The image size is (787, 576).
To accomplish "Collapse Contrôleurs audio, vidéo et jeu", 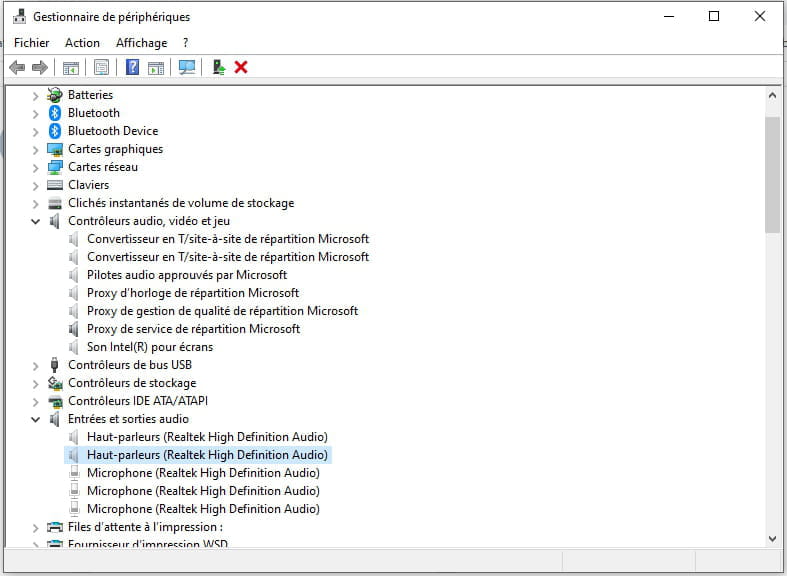I will [x=35, y=221].
